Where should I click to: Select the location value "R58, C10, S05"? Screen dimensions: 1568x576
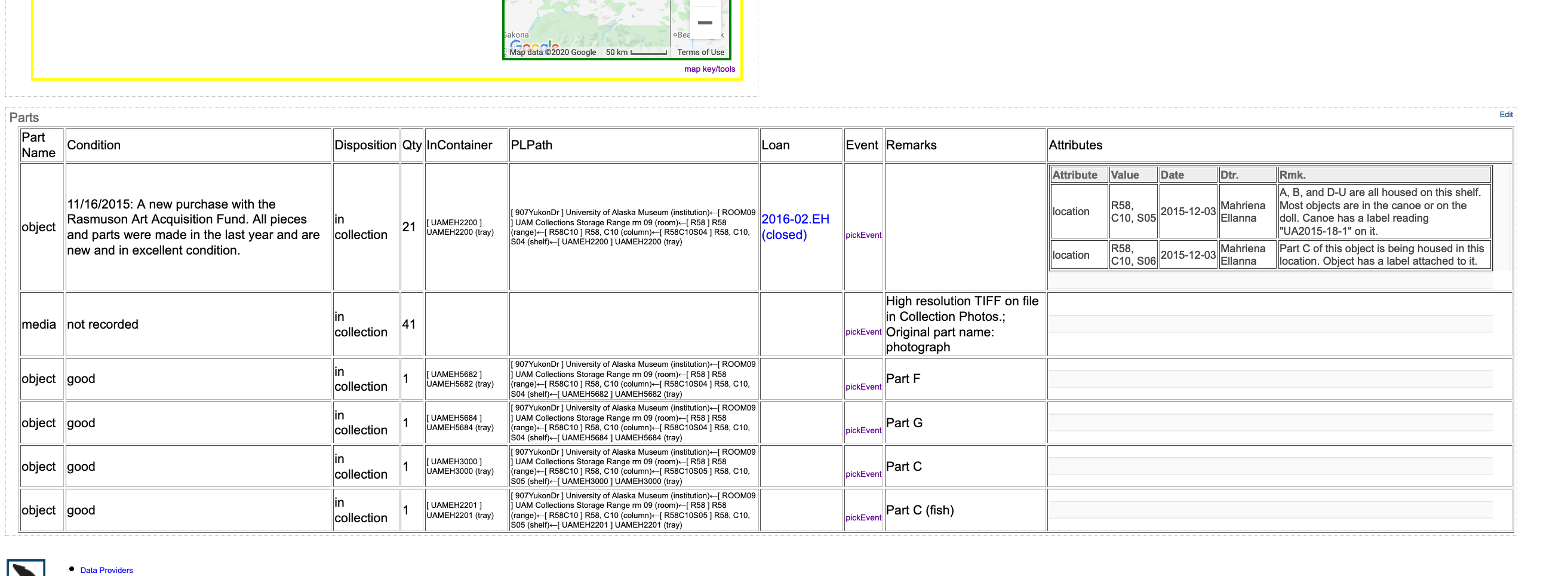tap(1133, 212)
